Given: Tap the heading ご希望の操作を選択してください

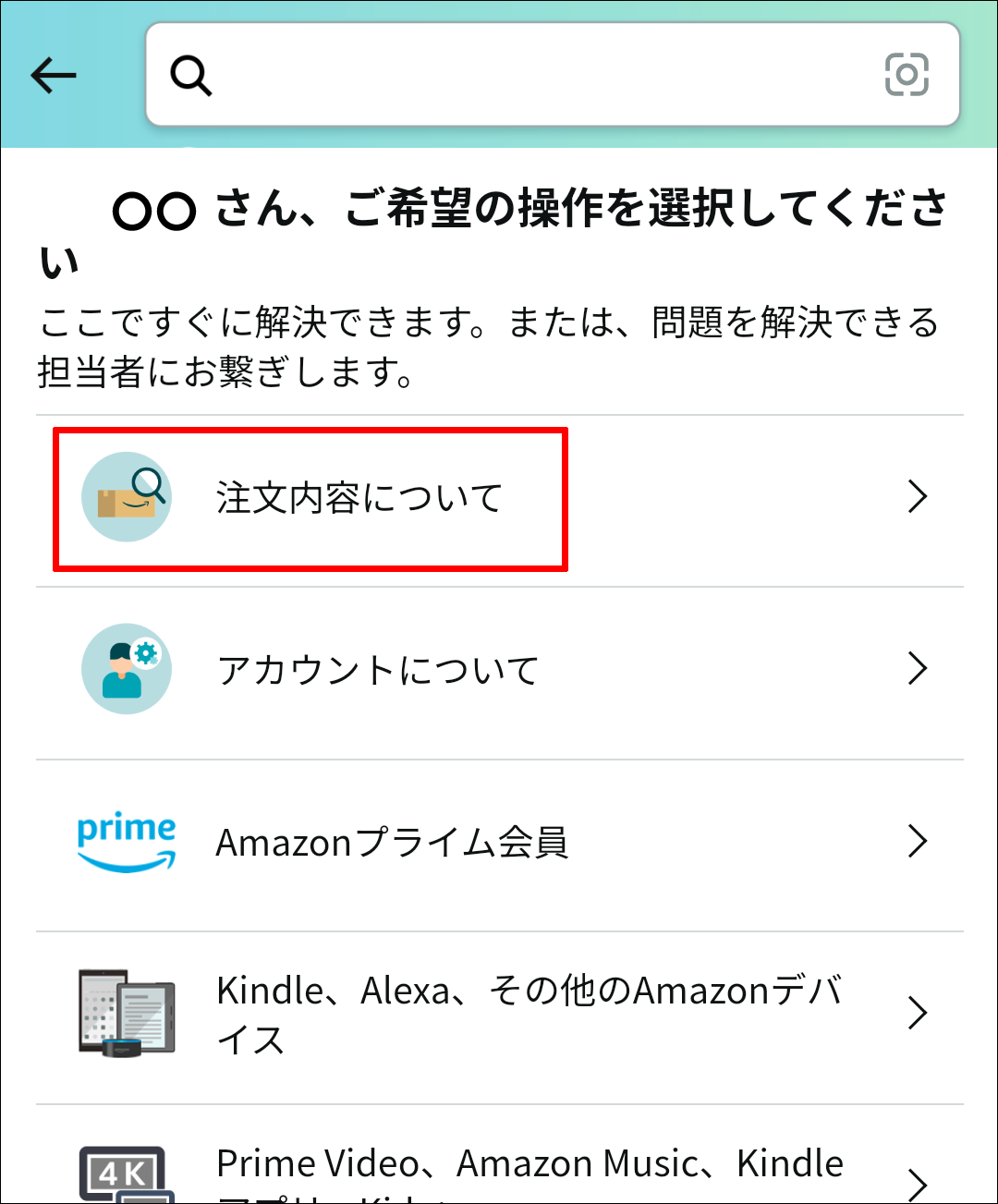Looking at the screenshot, I should tap(531, 209).
